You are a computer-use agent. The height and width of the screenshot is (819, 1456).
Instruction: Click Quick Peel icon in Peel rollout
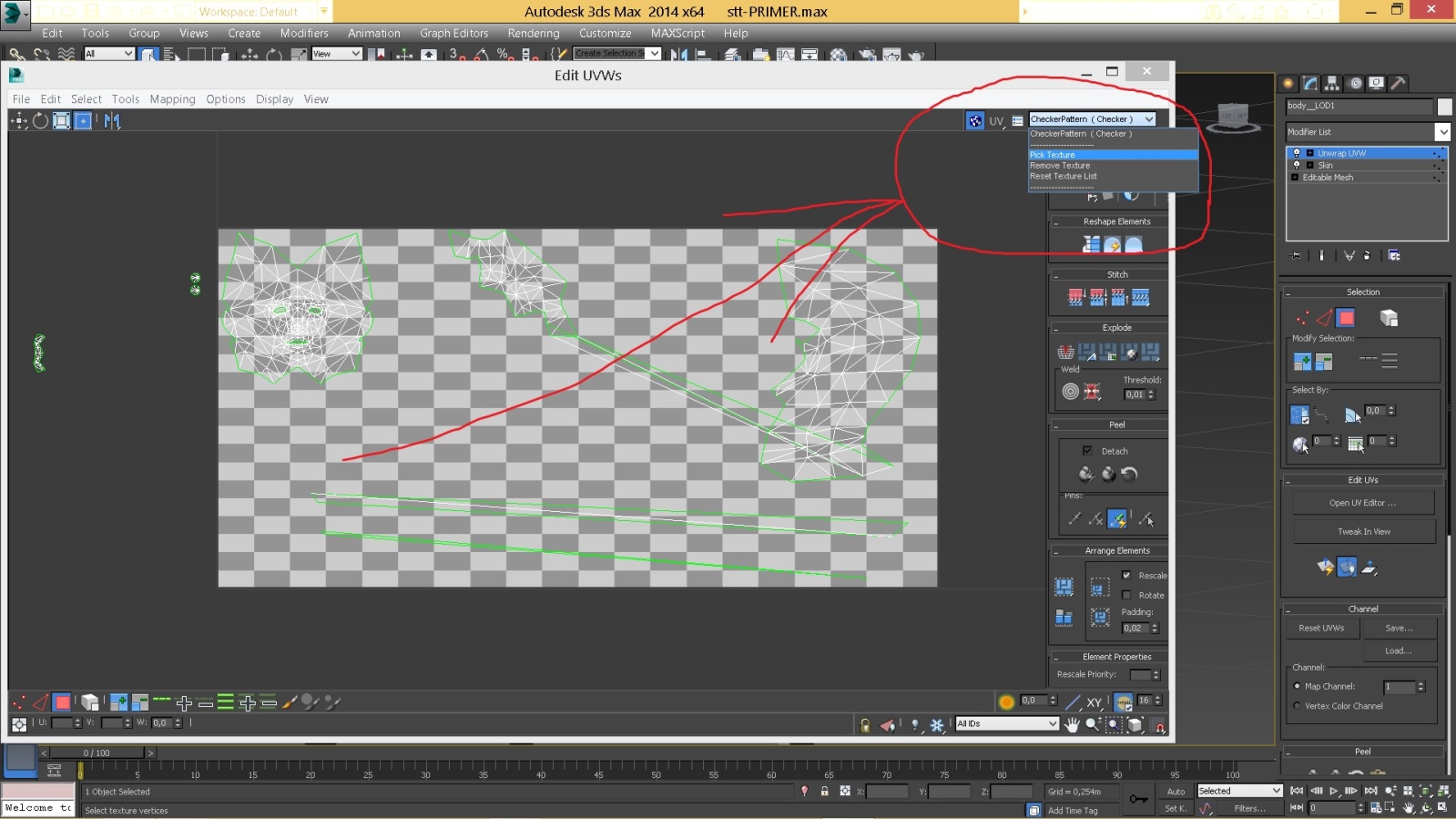pos(1086,474)
